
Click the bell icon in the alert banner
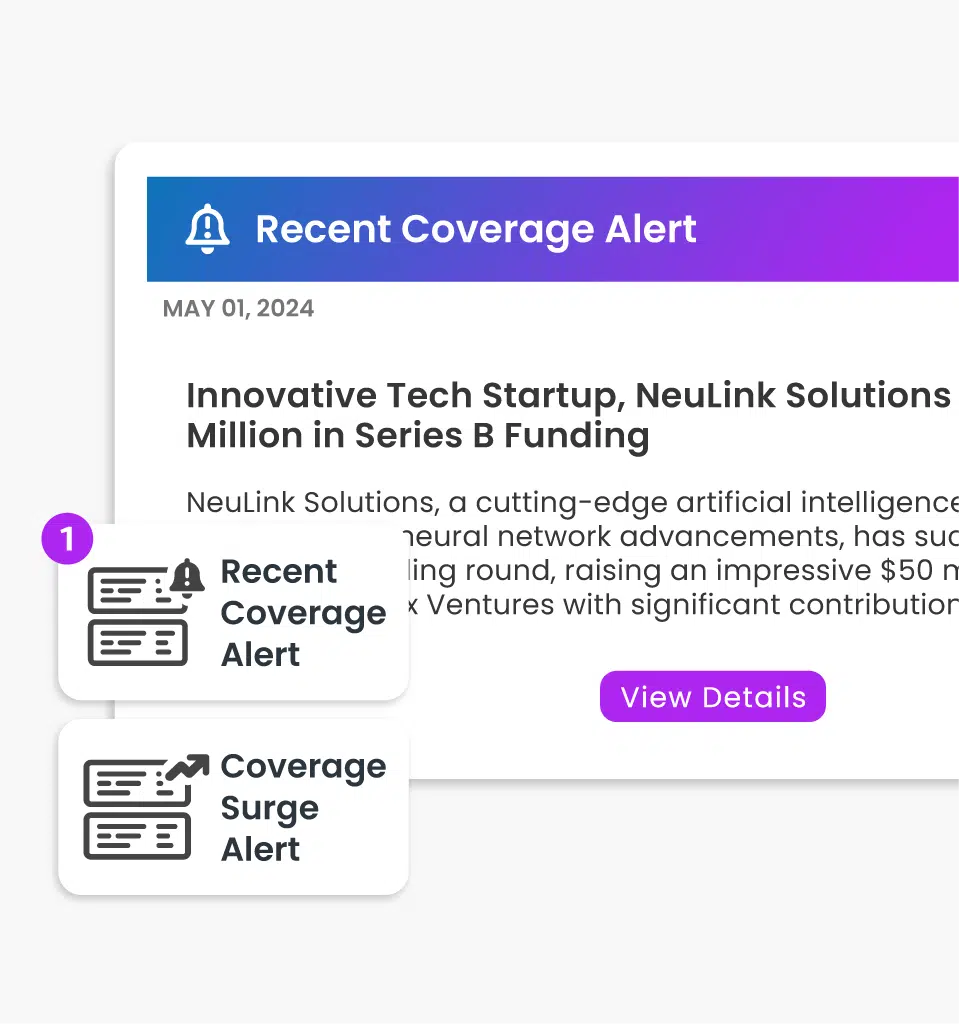207,229
